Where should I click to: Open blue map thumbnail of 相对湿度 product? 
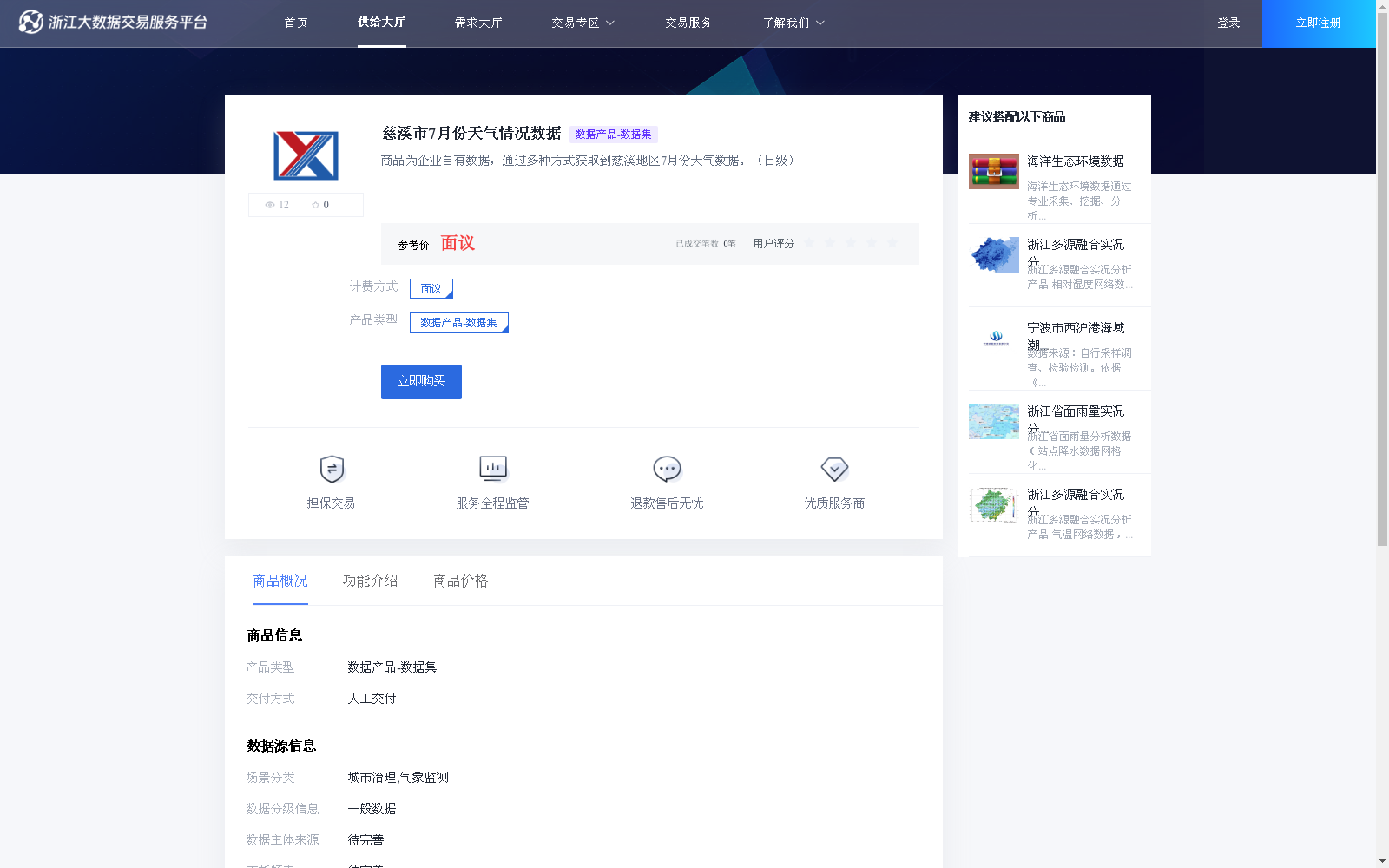[x=994, y=255]
